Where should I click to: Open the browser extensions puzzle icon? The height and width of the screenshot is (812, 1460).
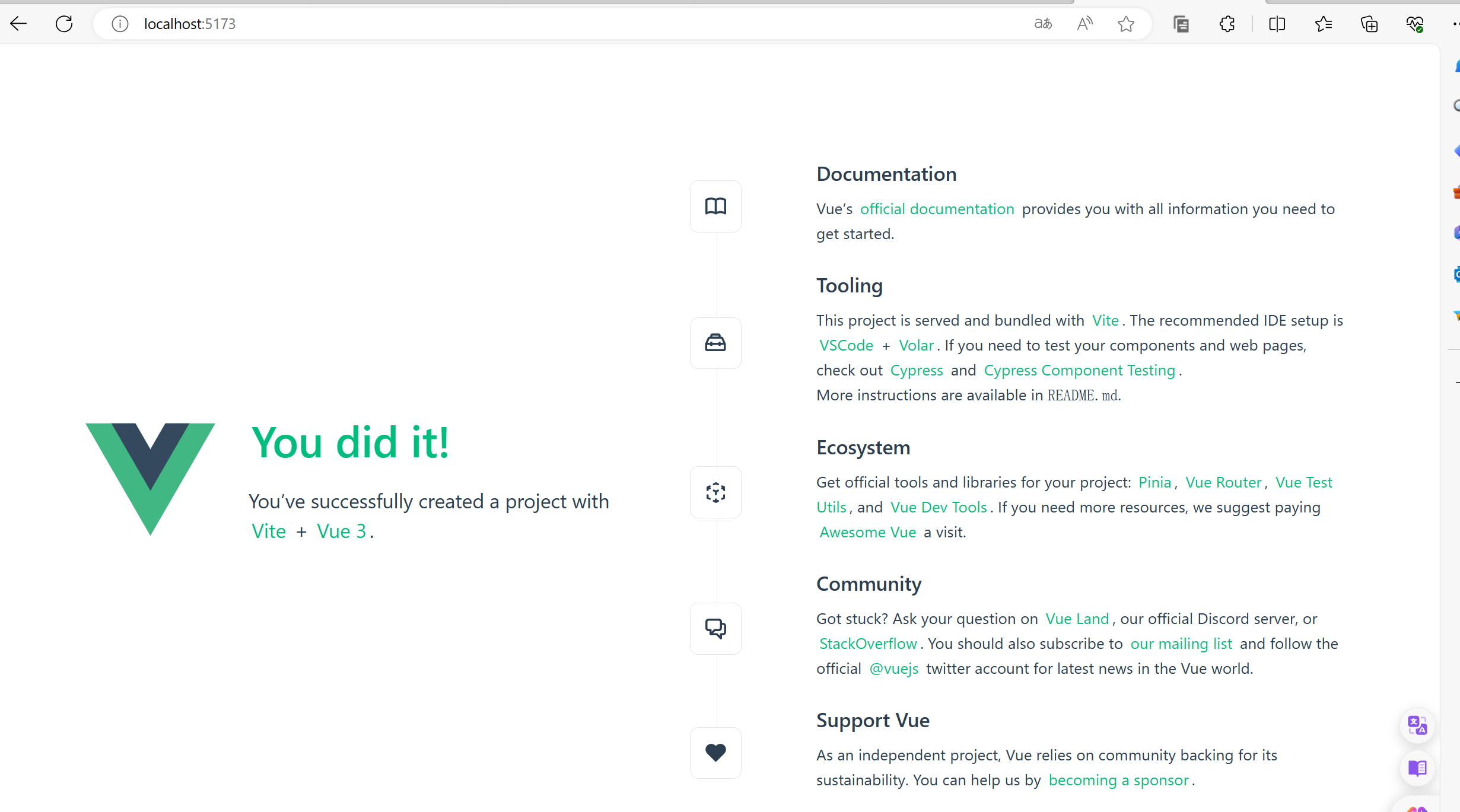(x=1227, y=24)
